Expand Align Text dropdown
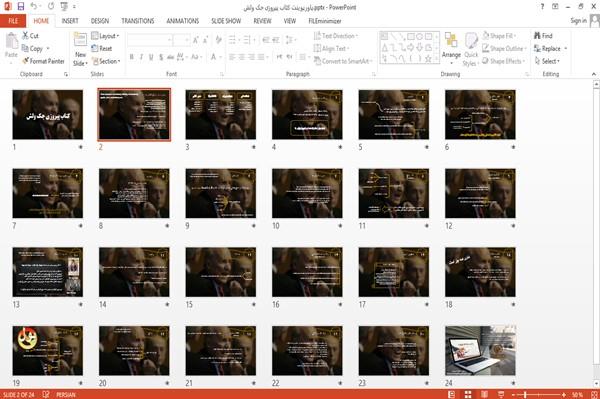Screen dimensions: 600x399 tap(331, 48)
